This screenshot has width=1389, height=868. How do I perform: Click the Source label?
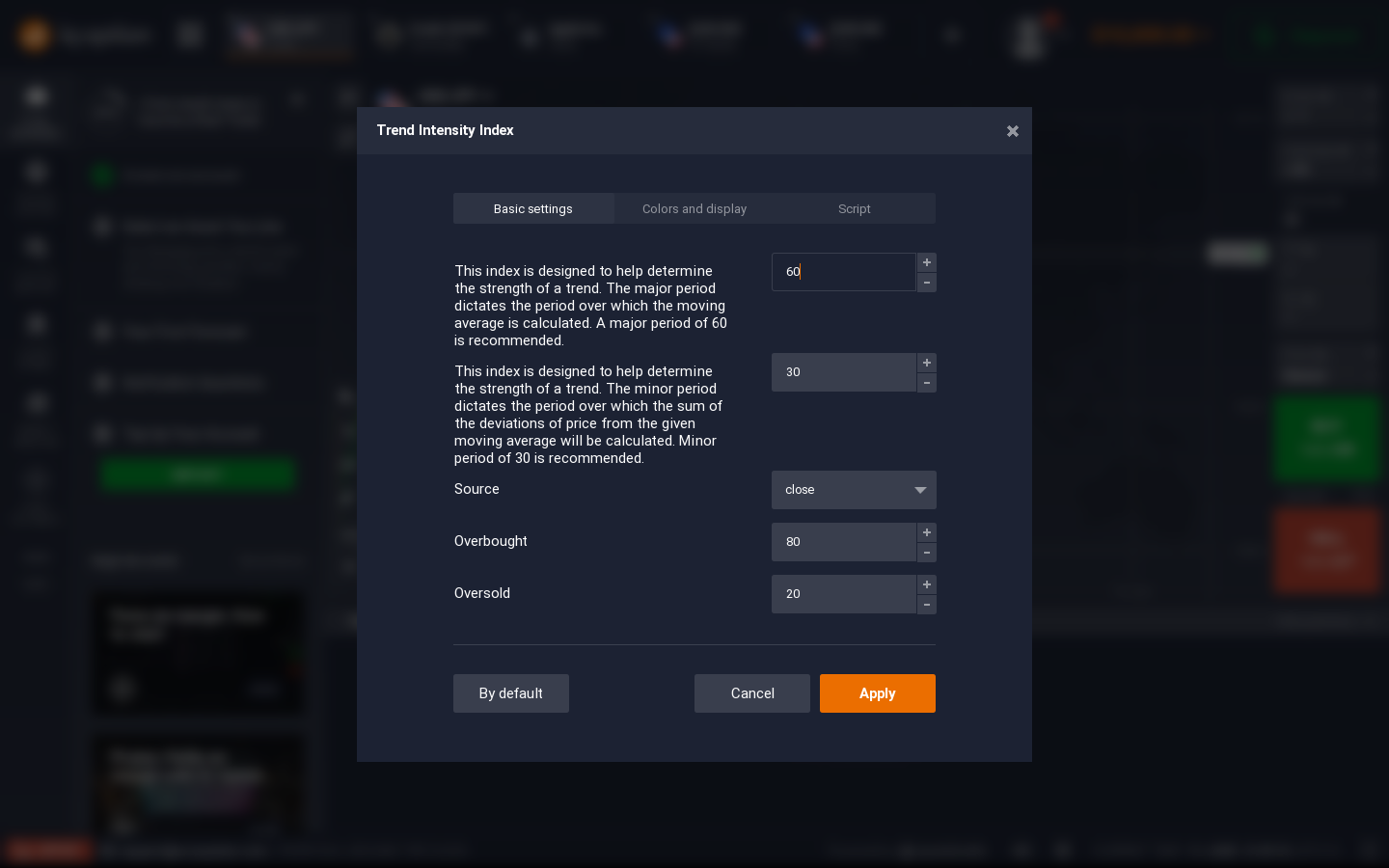(x=477, y=489)
